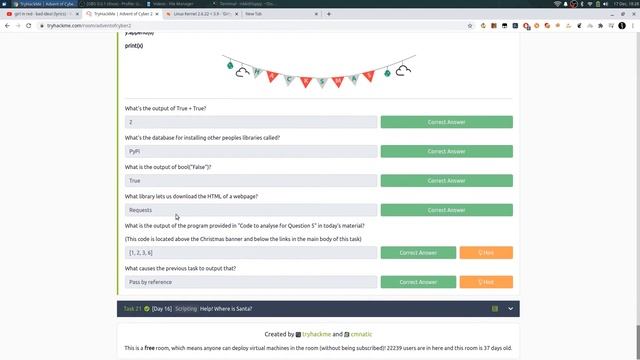Open the Extensions puzzle-piece icon

click(x=600, y=26)
